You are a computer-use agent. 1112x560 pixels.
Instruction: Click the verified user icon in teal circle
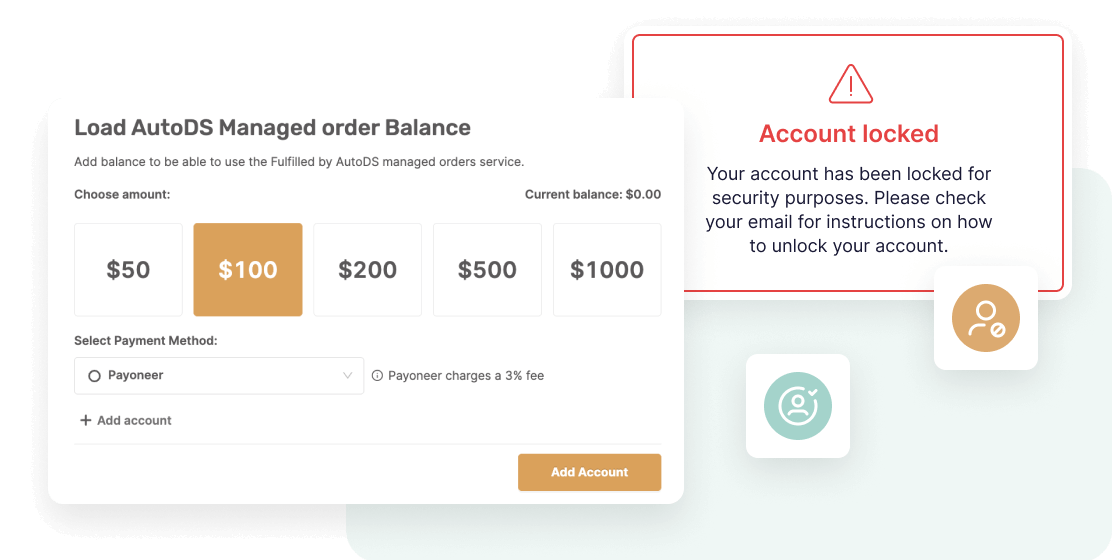[798, 406]
